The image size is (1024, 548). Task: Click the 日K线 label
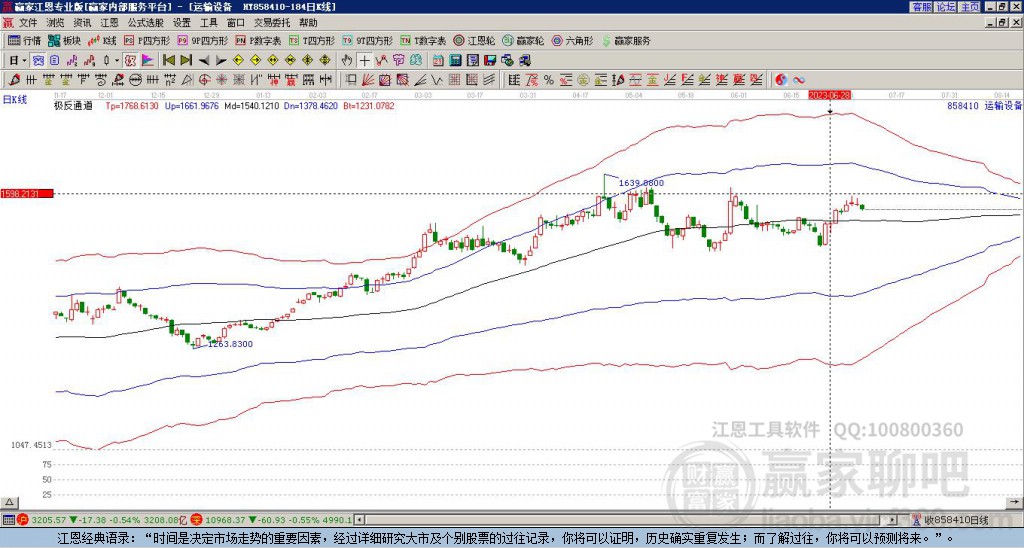click(15, 100)
